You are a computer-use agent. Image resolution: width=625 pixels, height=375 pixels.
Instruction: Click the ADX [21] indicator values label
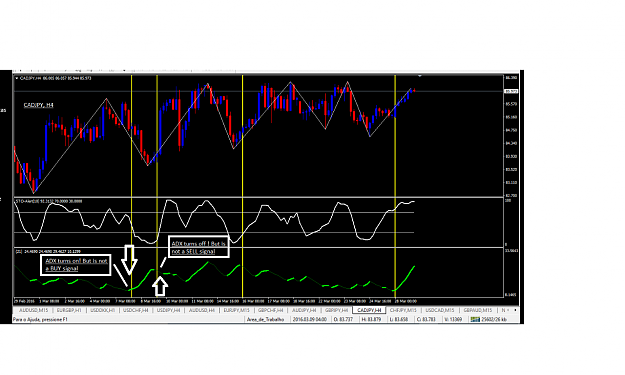click(x=48, y=251)
